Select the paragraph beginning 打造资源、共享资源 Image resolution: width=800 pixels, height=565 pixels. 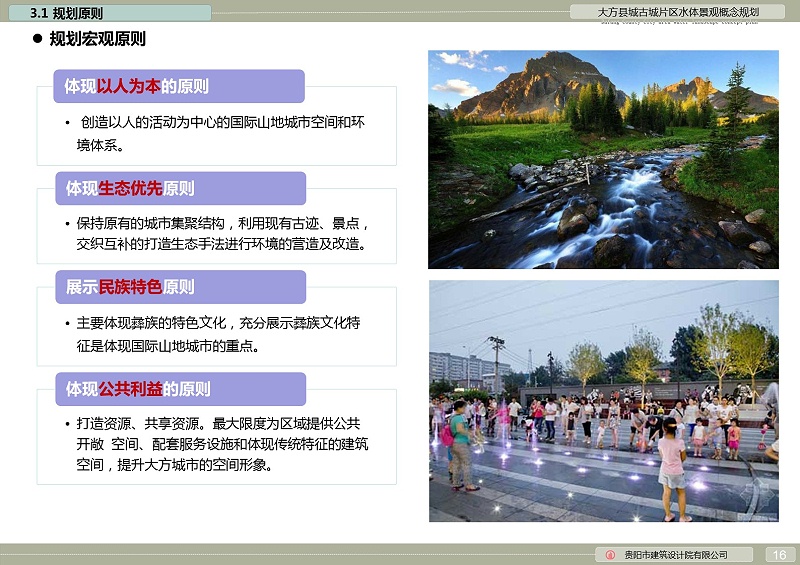[220, 444]
